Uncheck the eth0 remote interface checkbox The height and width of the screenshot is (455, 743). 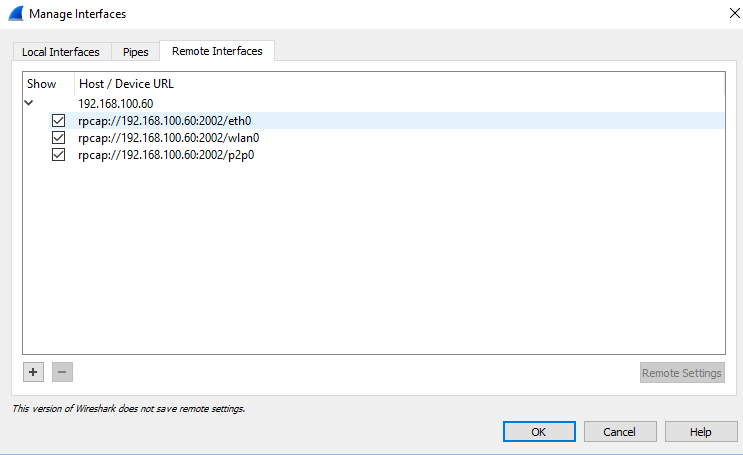coord(58,121)
